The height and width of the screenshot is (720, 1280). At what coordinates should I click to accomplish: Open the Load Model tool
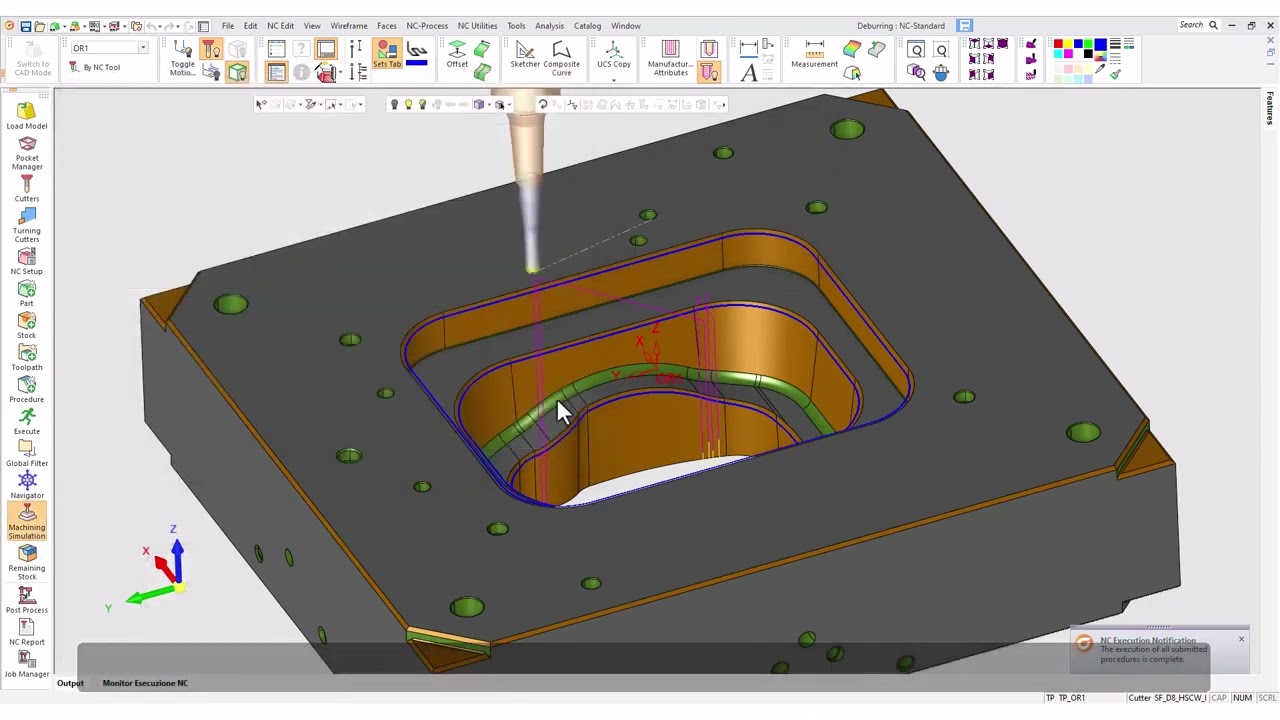[27, 116]
